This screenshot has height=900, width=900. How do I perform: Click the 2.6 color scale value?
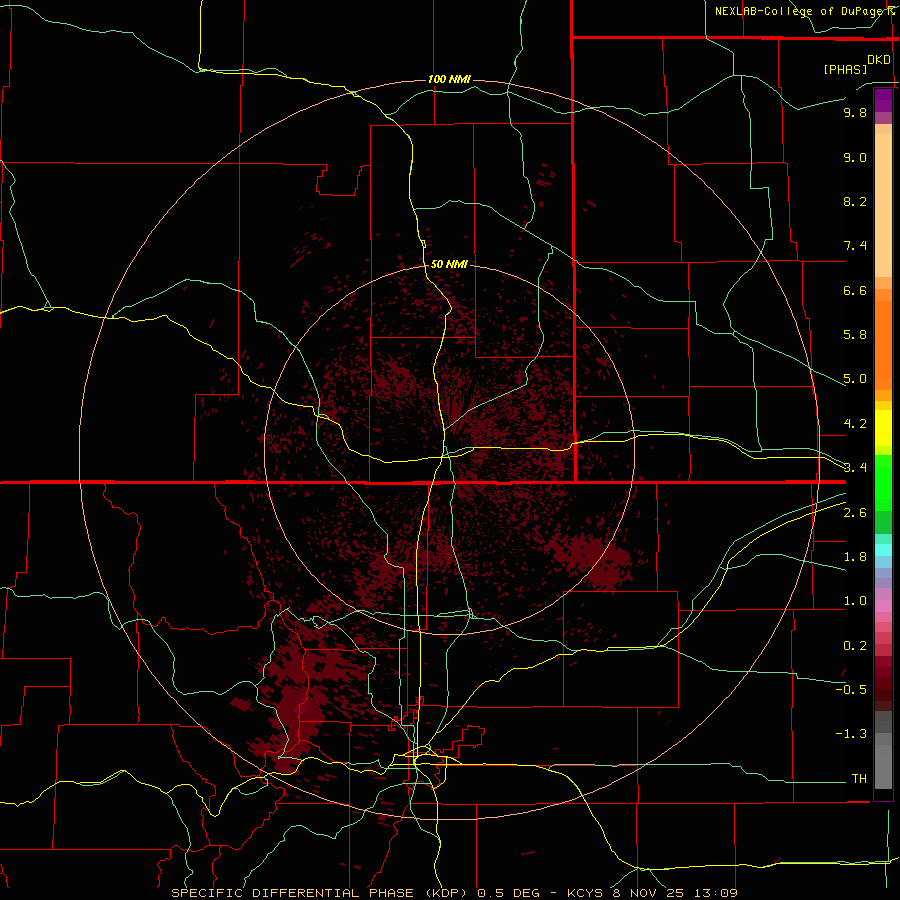coord(855,513)
